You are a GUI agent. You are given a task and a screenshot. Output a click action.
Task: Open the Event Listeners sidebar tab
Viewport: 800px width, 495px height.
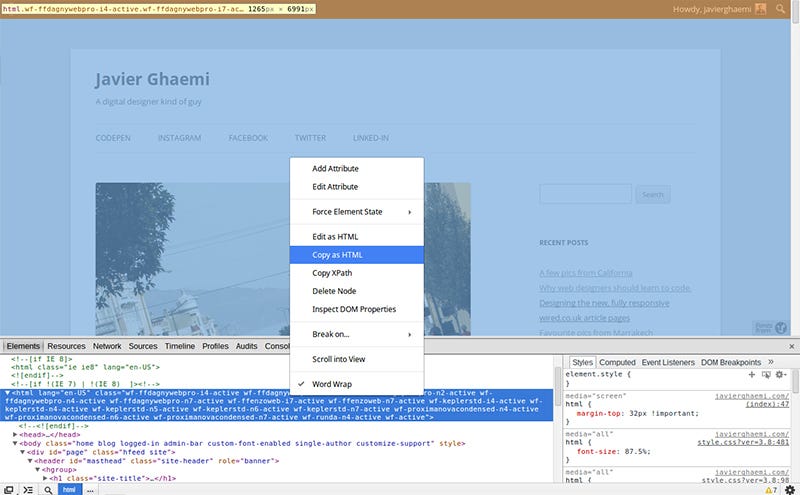tap(668, 362)
